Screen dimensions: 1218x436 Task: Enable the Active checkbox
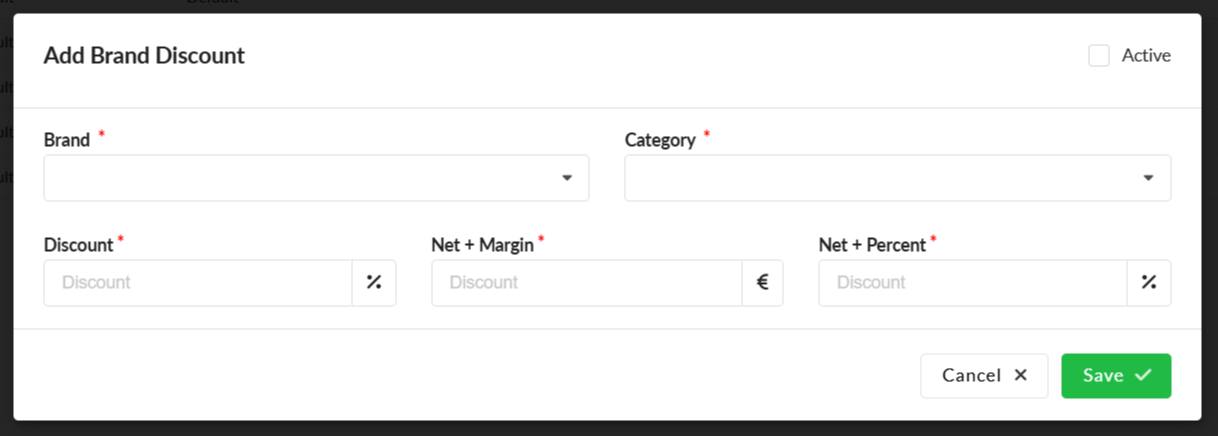[1099, 56]
